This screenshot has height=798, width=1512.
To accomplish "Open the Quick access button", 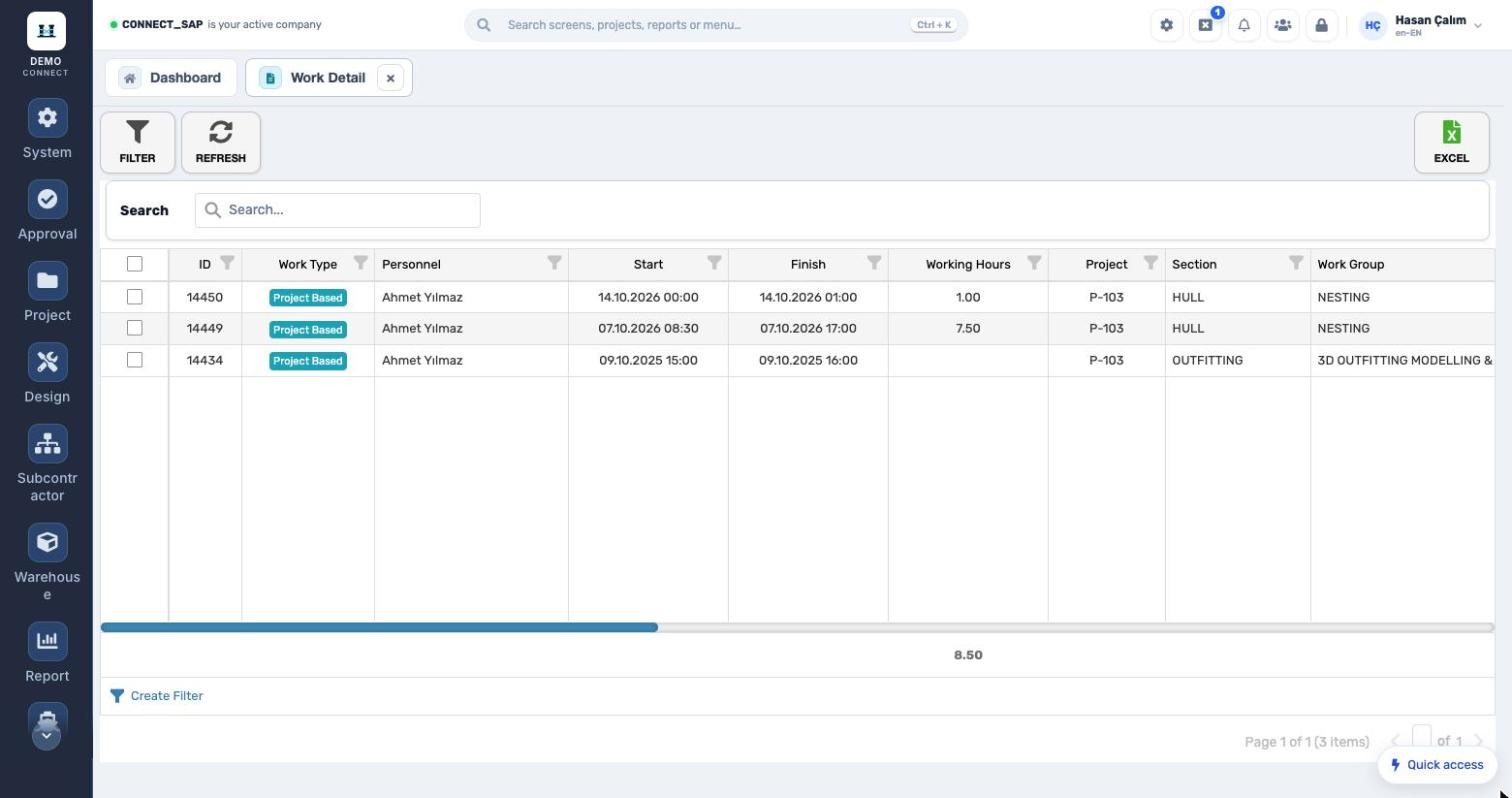I will click(1437, 765).
